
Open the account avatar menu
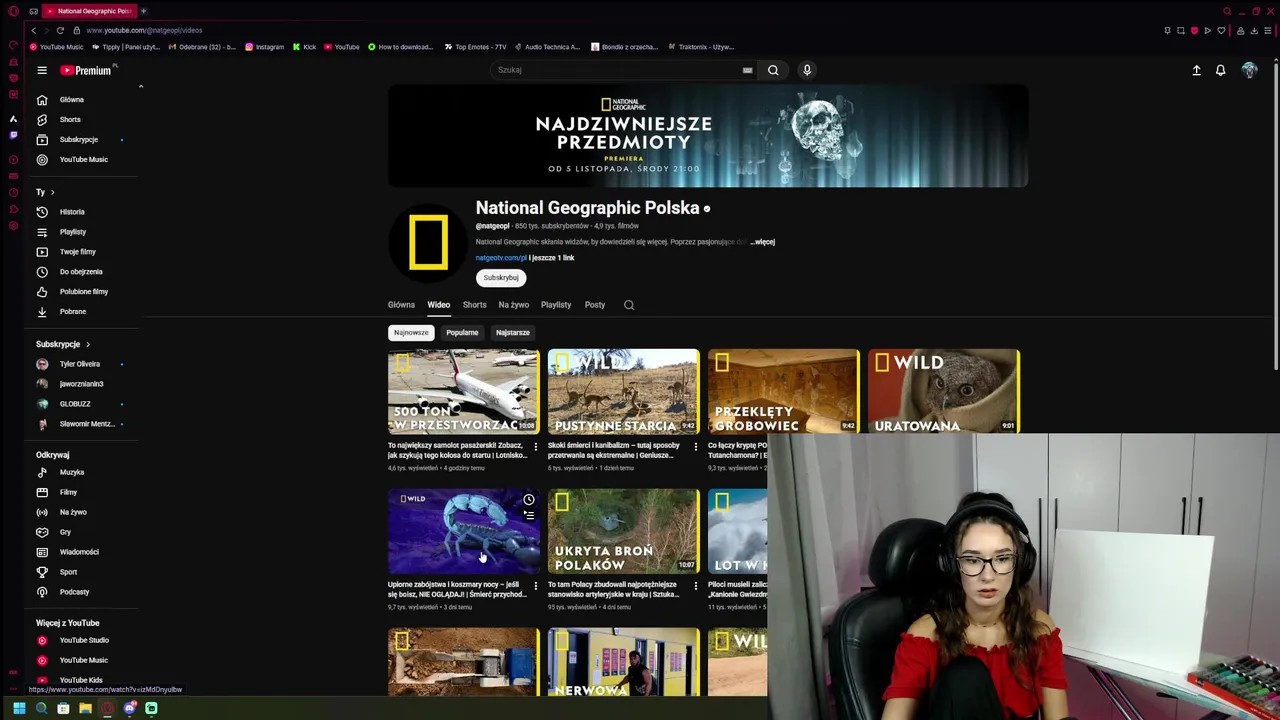pyautogui.click(x=1249, y=70)
